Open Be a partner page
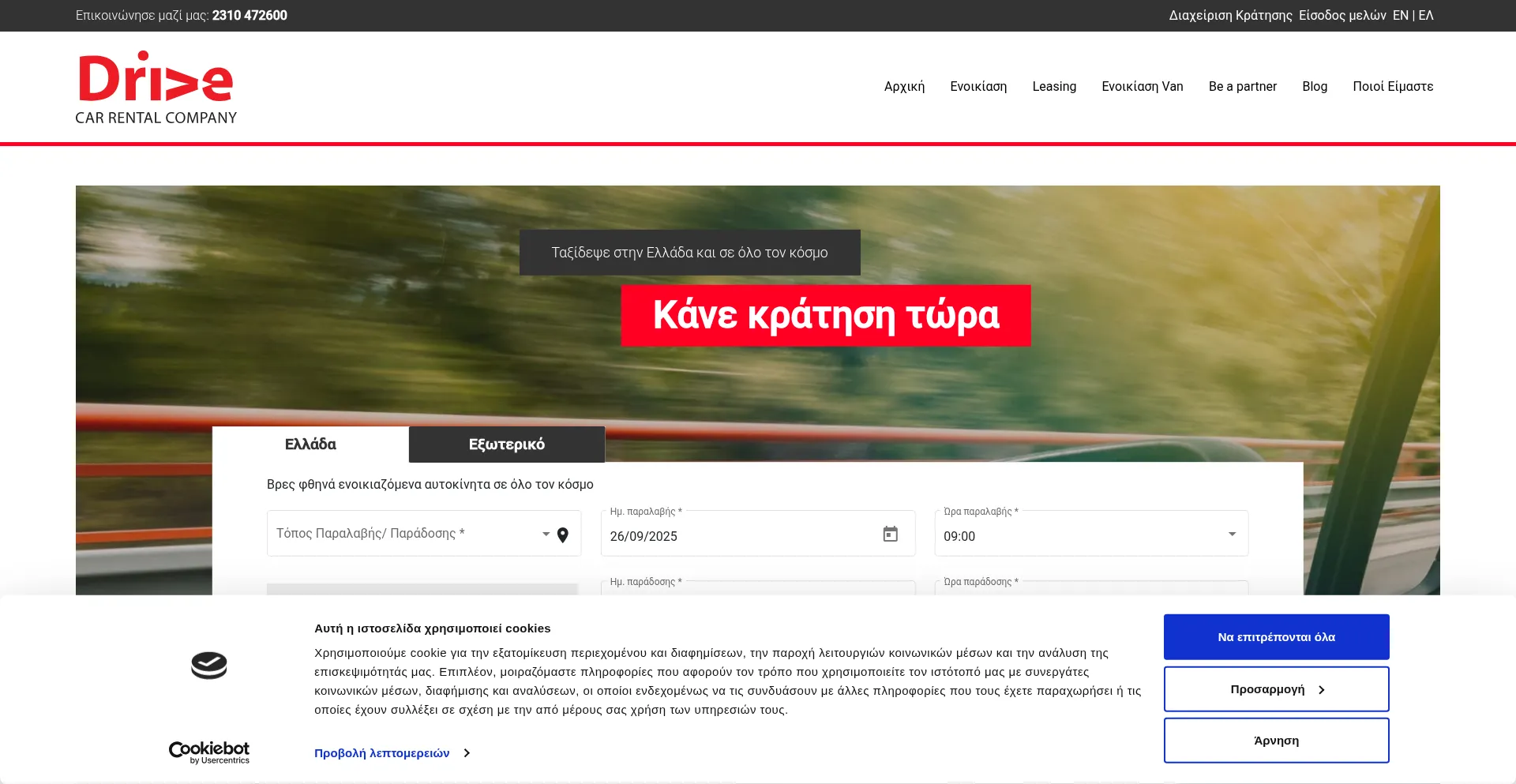The width and height of the screenshot is (1516, 784). click(1242, 87)
